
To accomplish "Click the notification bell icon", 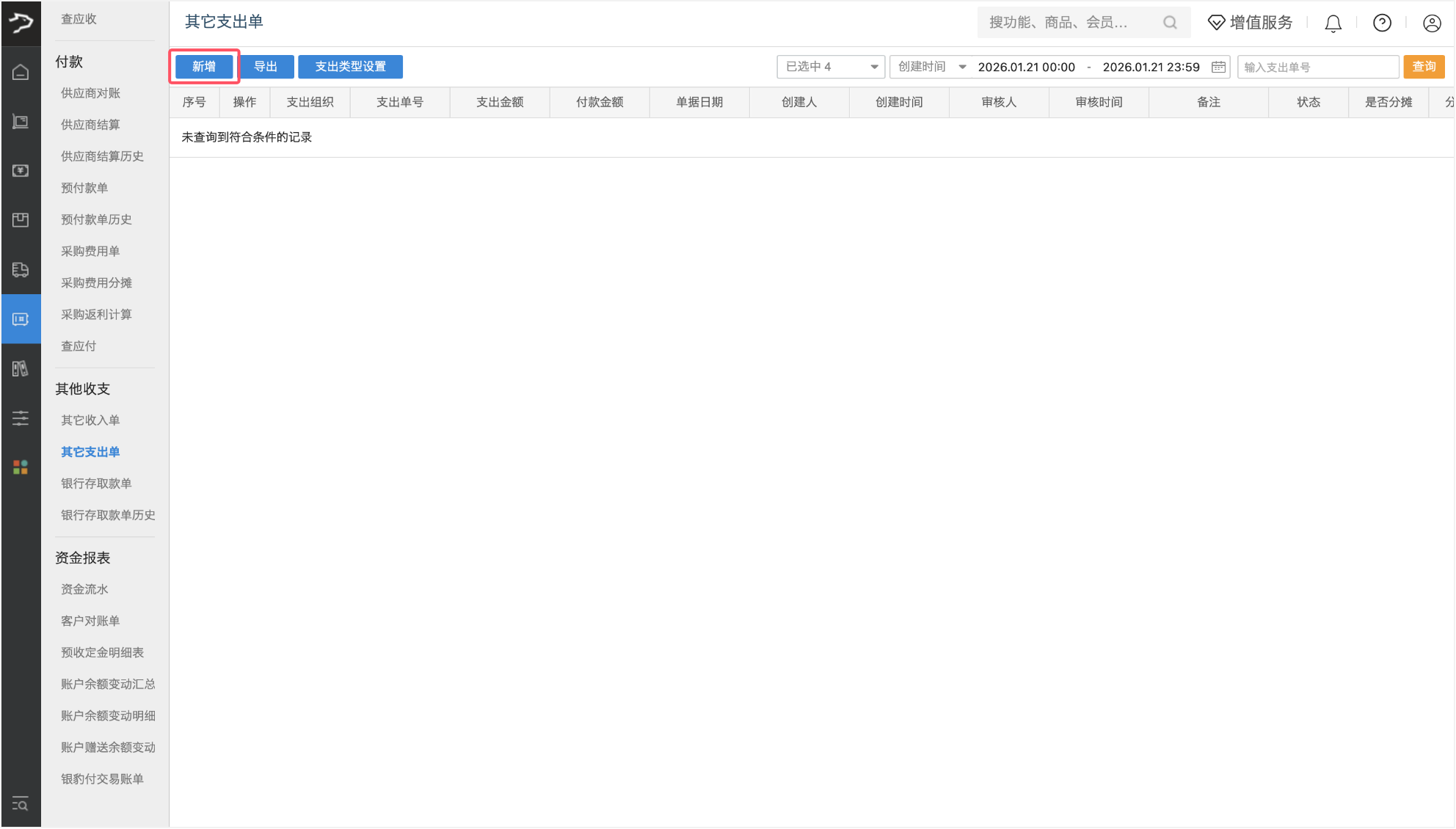I will tap(1333, 23).
